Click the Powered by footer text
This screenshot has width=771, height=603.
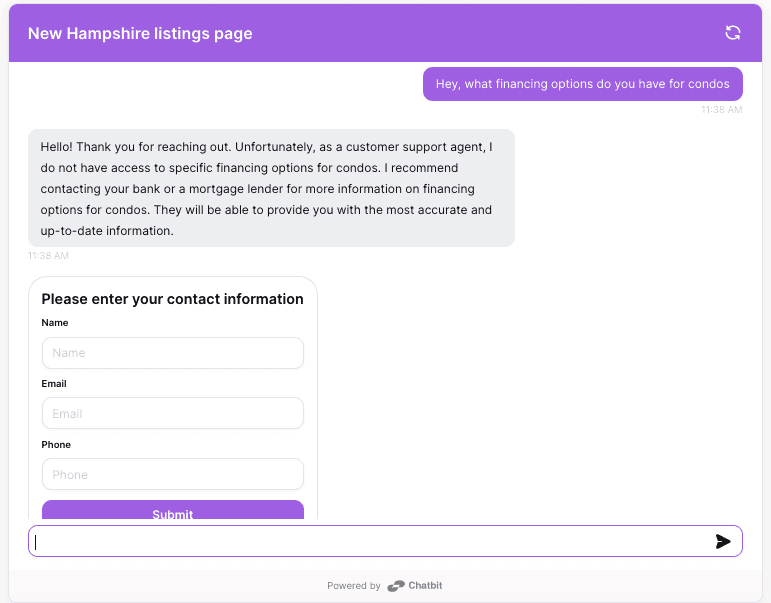(x=354, y=586)
